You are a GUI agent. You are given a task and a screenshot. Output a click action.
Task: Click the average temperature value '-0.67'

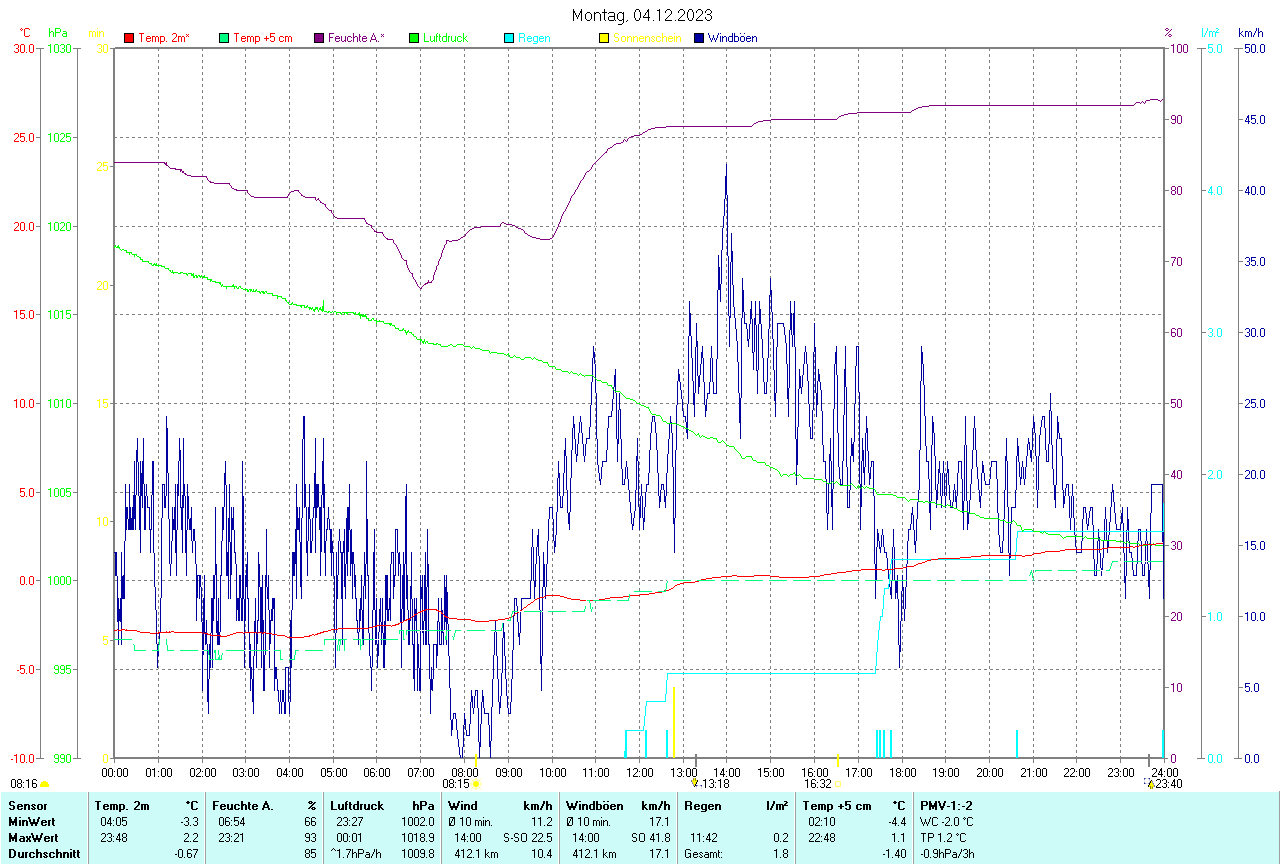187,853
